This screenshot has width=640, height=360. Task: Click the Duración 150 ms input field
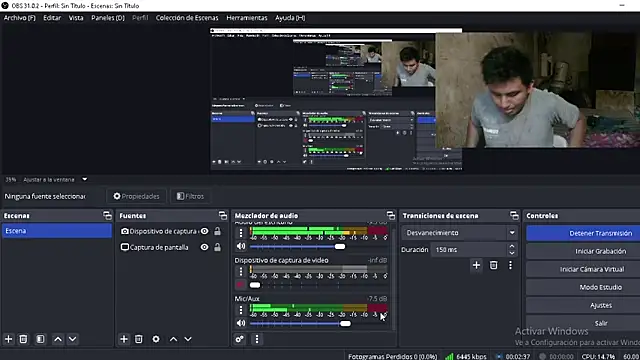click(469, 249)
